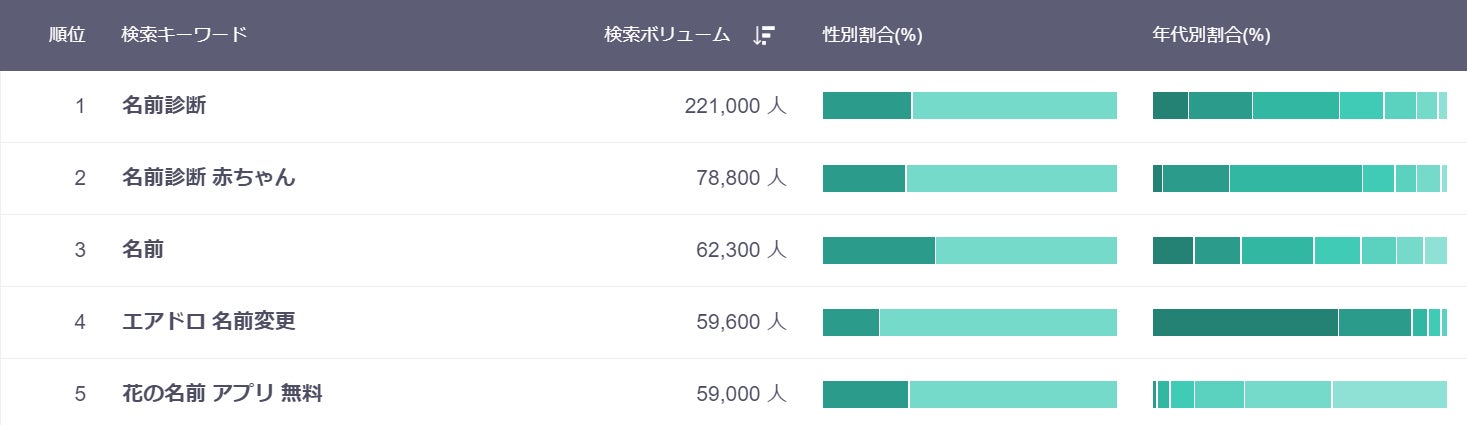The image size is (1467, 425).
Task: Click rank number 5 in the table
Action: 80,394
